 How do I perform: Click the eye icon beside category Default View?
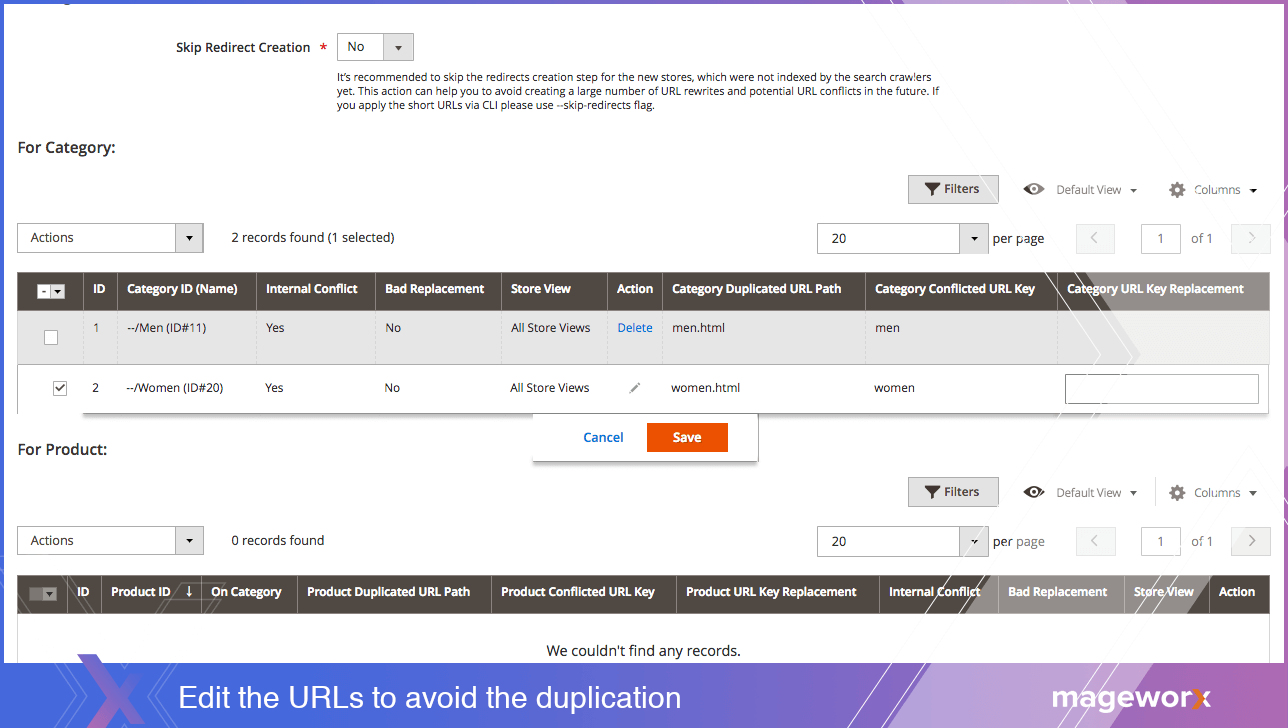click(x=1034, y=189)
